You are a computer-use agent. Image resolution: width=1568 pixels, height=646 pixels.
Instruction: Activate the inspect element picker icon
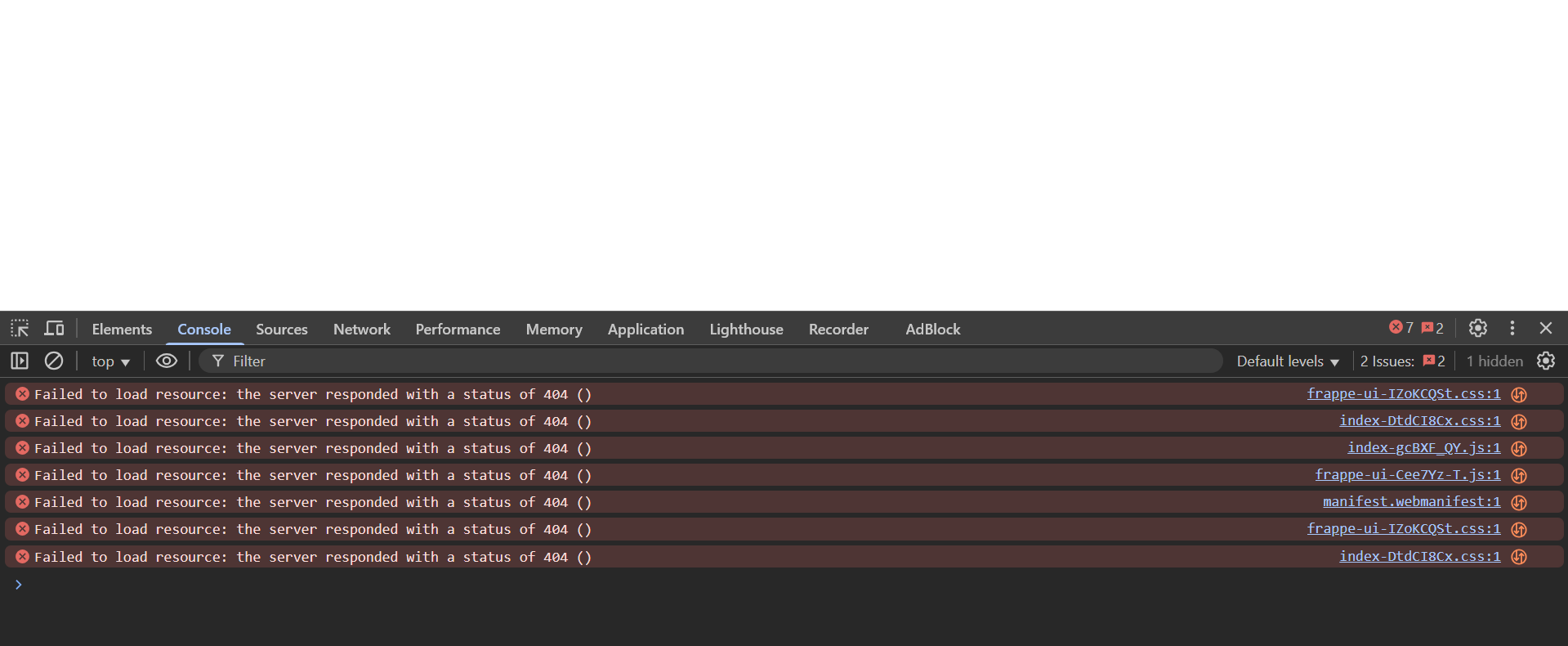20,329
